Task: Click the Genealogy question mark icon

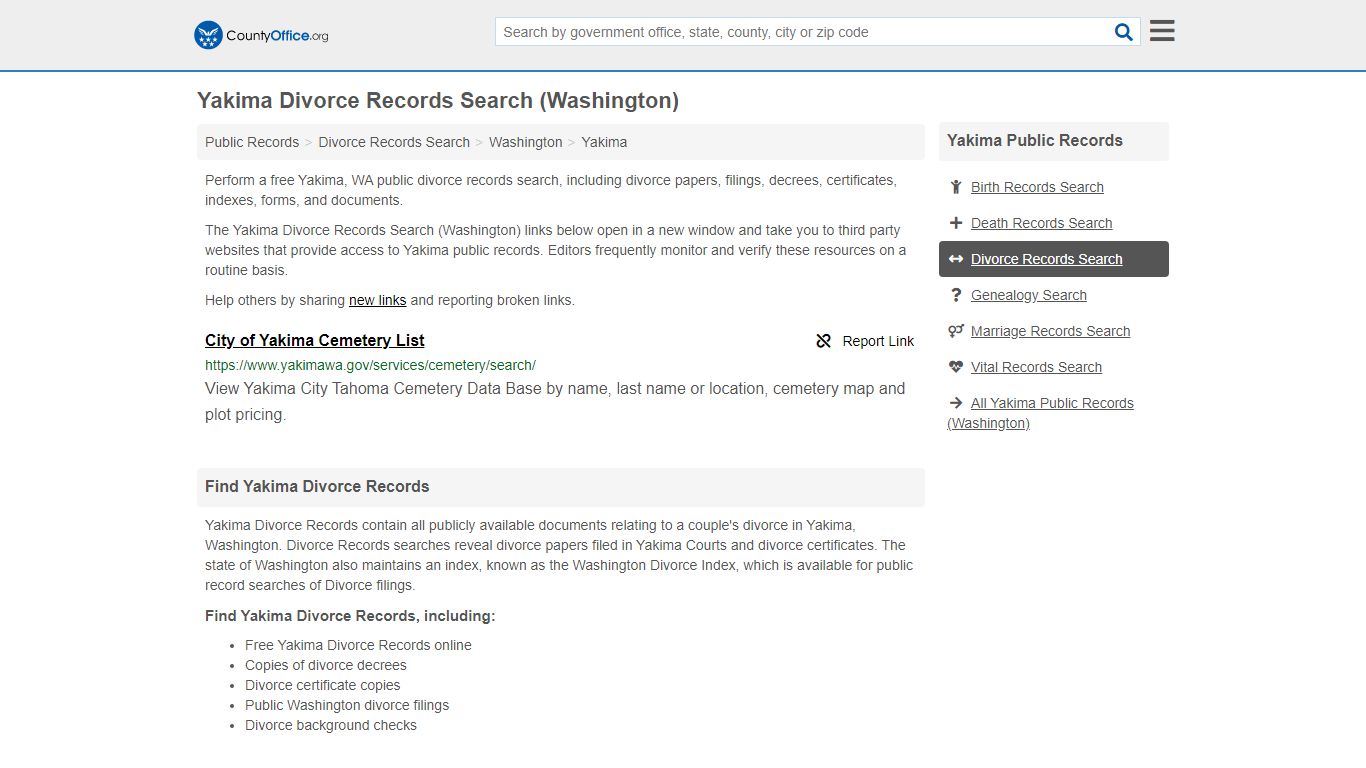Action: (x=956, y=295)
